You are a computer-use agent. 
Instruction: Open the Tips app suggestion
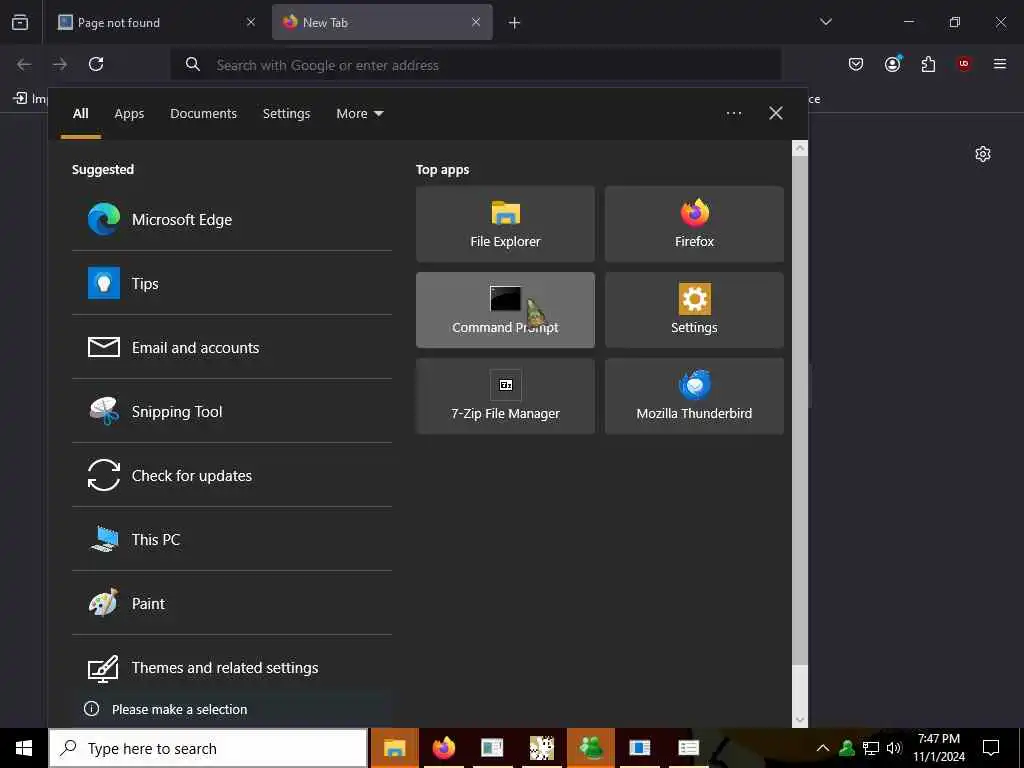(232, 283)
